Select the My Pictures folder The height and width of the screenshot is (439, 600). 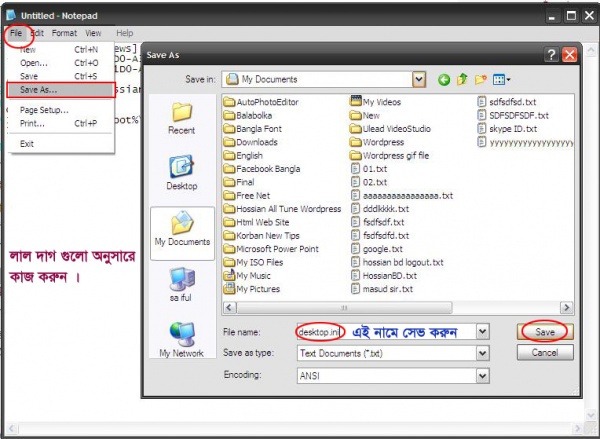[252, 289]
